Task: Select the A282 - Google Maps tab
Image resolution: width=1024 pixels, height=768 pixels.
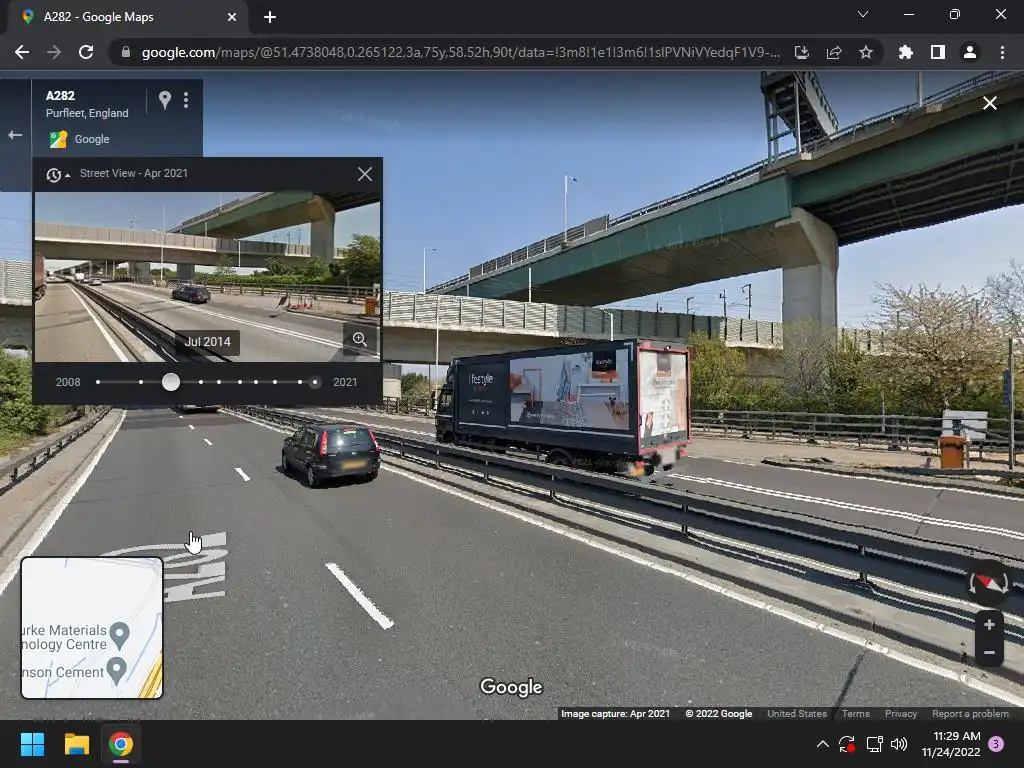Action: point(128,17)
